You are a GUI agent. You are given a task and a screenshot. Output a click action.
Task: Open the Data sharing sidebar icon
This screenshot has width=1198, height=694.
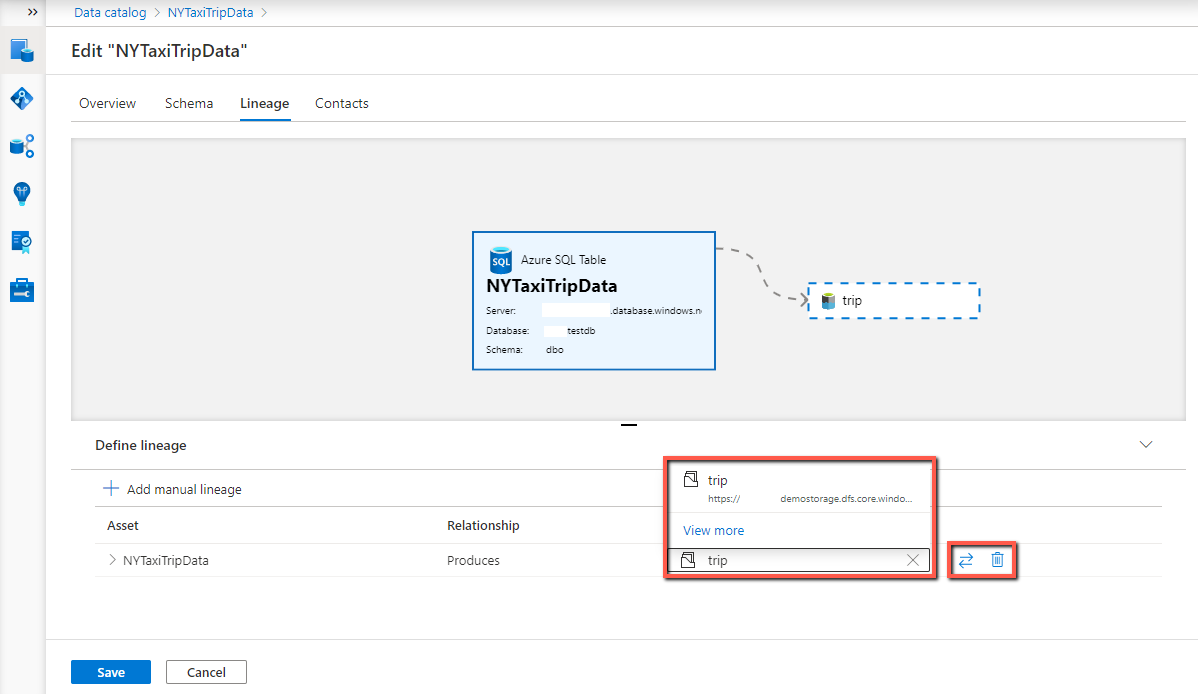pos(21,146)
